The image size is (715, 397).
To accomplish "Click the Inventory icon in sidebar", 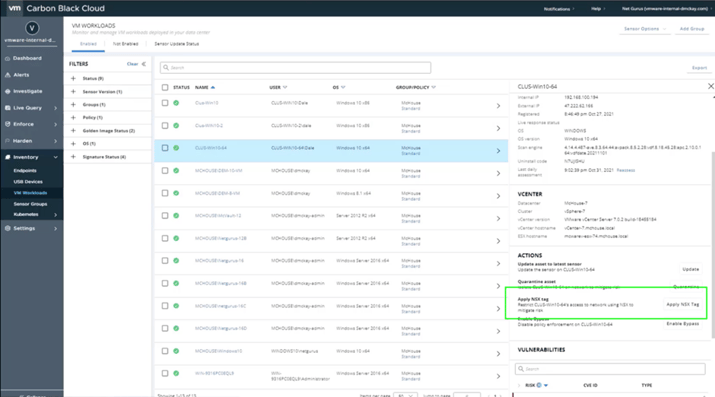I will click(8, 157).
